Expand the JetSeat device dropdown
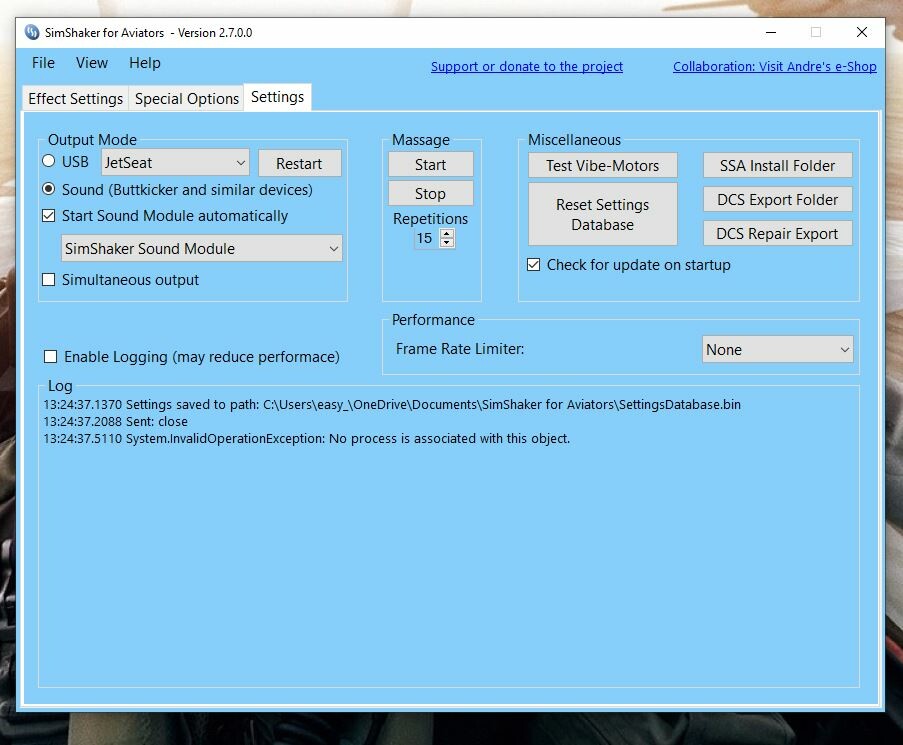The width and height of the screenshot is (903, 745). point(175,163)
